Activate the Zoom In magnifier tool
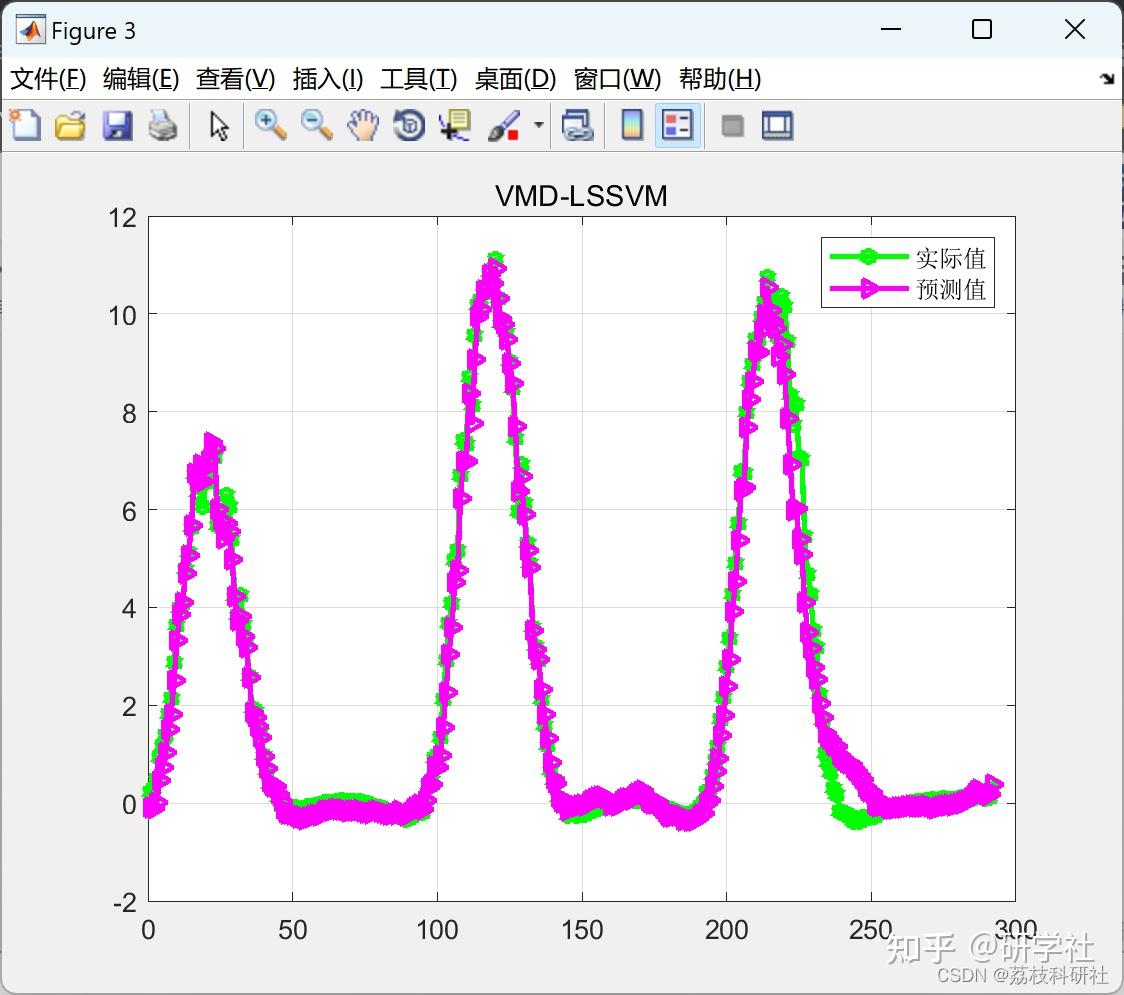Screen dimensions: 1124x995 coord(270,125)
